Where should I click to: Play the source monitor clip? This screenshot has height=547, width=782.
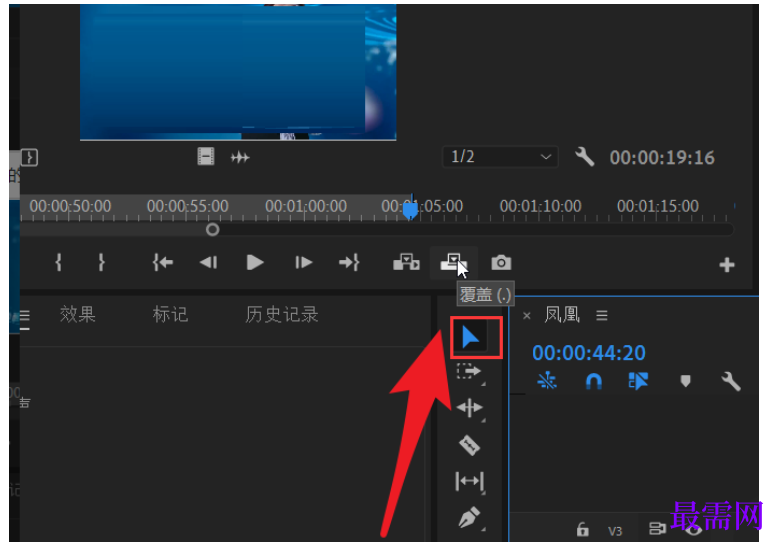tap(255, 262)
